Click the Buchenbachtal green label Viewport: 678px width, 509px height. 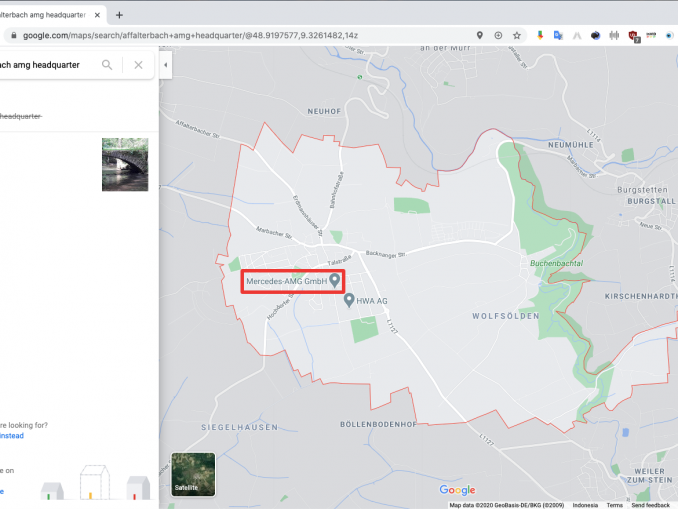click(556, 263)
